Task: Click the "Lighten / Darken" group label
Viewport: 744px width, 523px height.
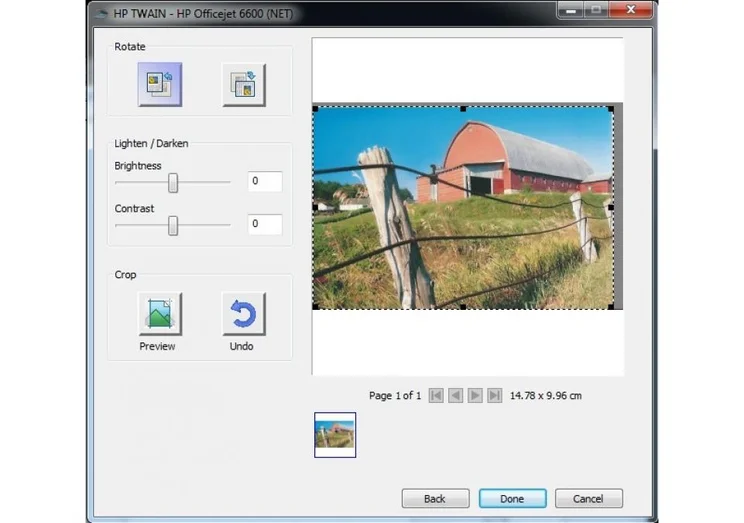Action: point(151,143)
